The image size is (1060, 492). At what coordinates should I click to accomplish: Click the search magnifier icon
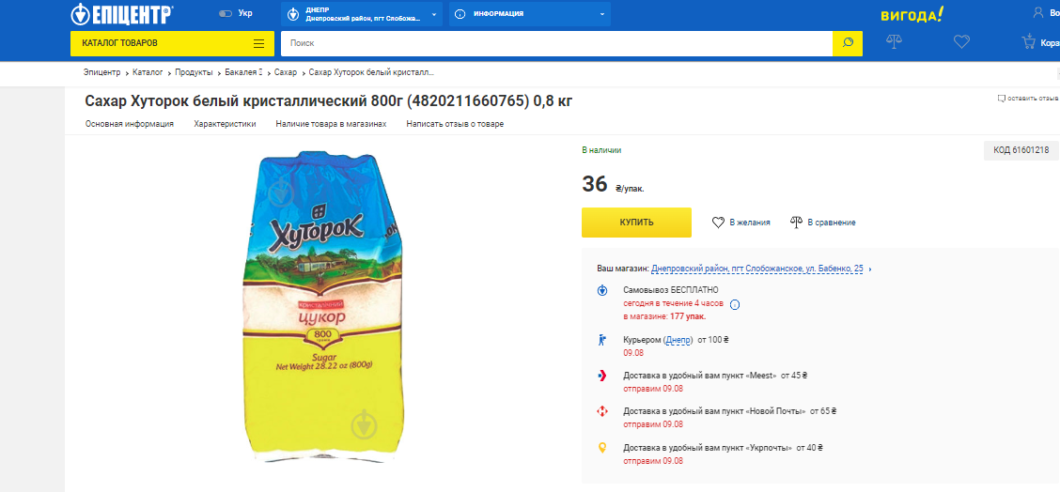[847, 43]
